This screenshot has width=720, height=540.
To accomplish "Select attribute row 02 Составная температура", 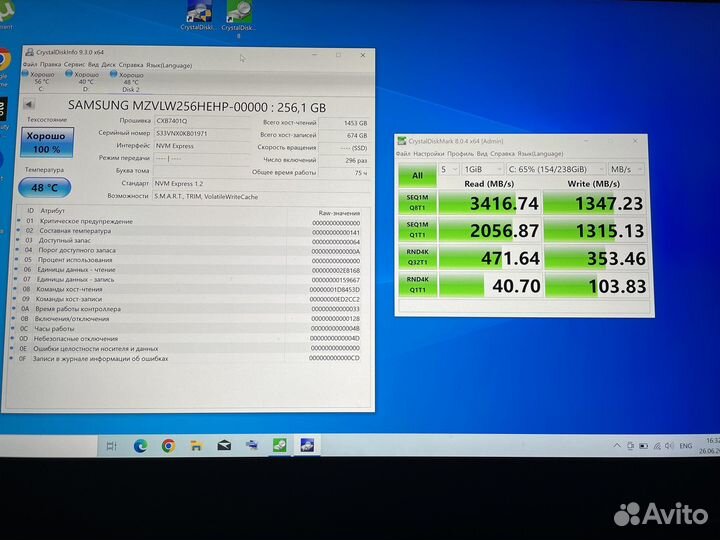I will (190, 231).
